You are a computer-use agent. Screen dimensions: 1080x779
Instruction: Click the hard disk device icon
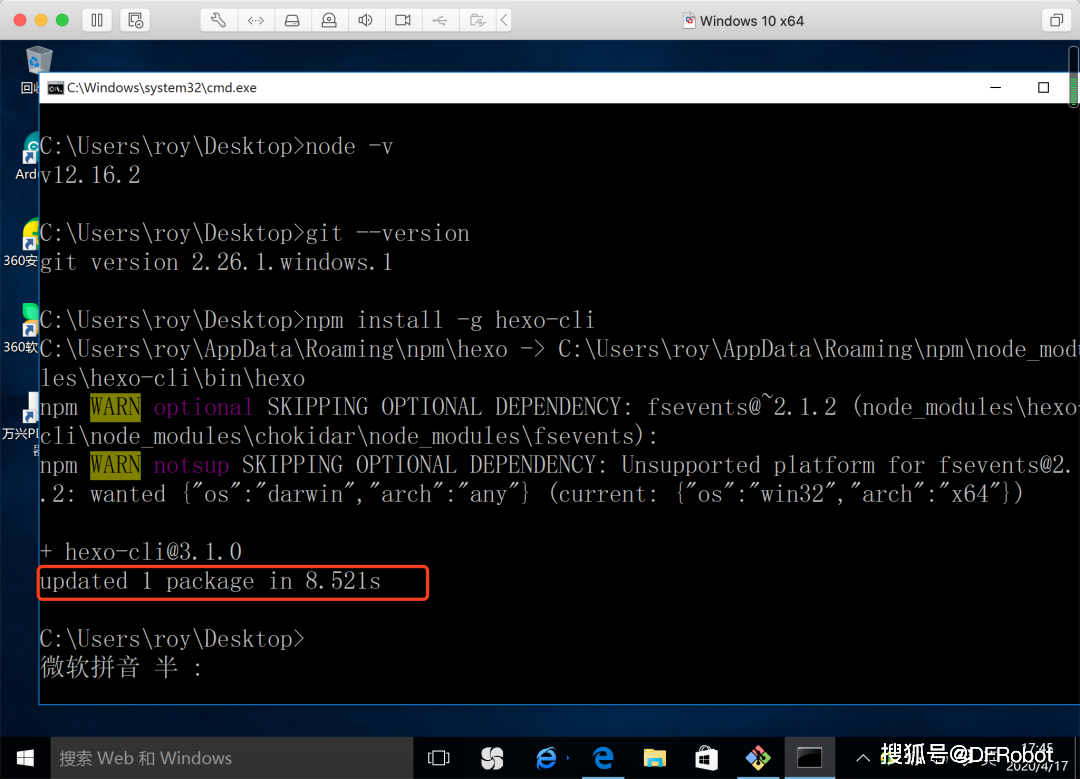(x=292, y=20)
